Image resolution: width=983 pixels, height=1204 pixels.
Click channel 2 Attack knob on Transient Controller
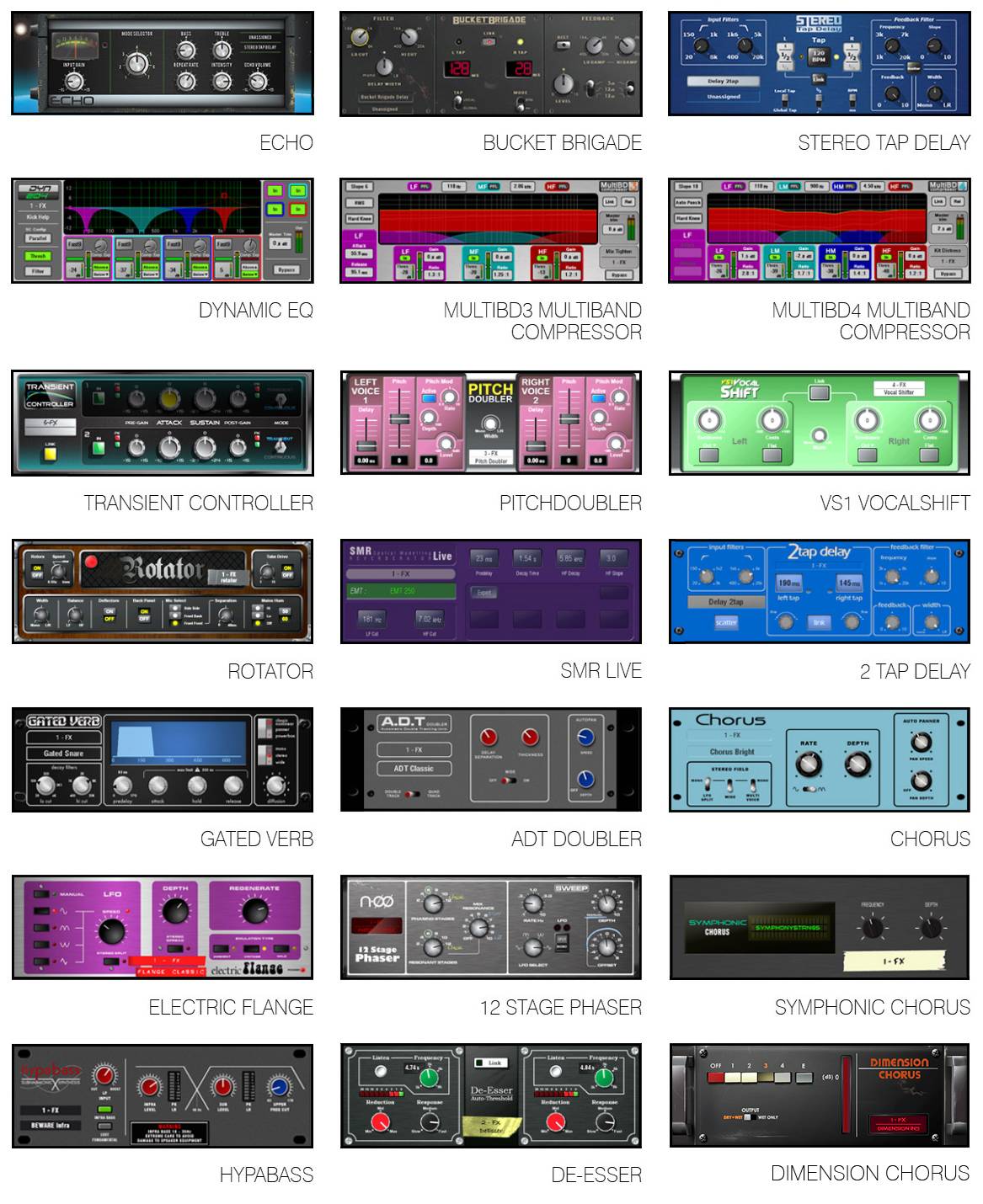tap(169, 446)
